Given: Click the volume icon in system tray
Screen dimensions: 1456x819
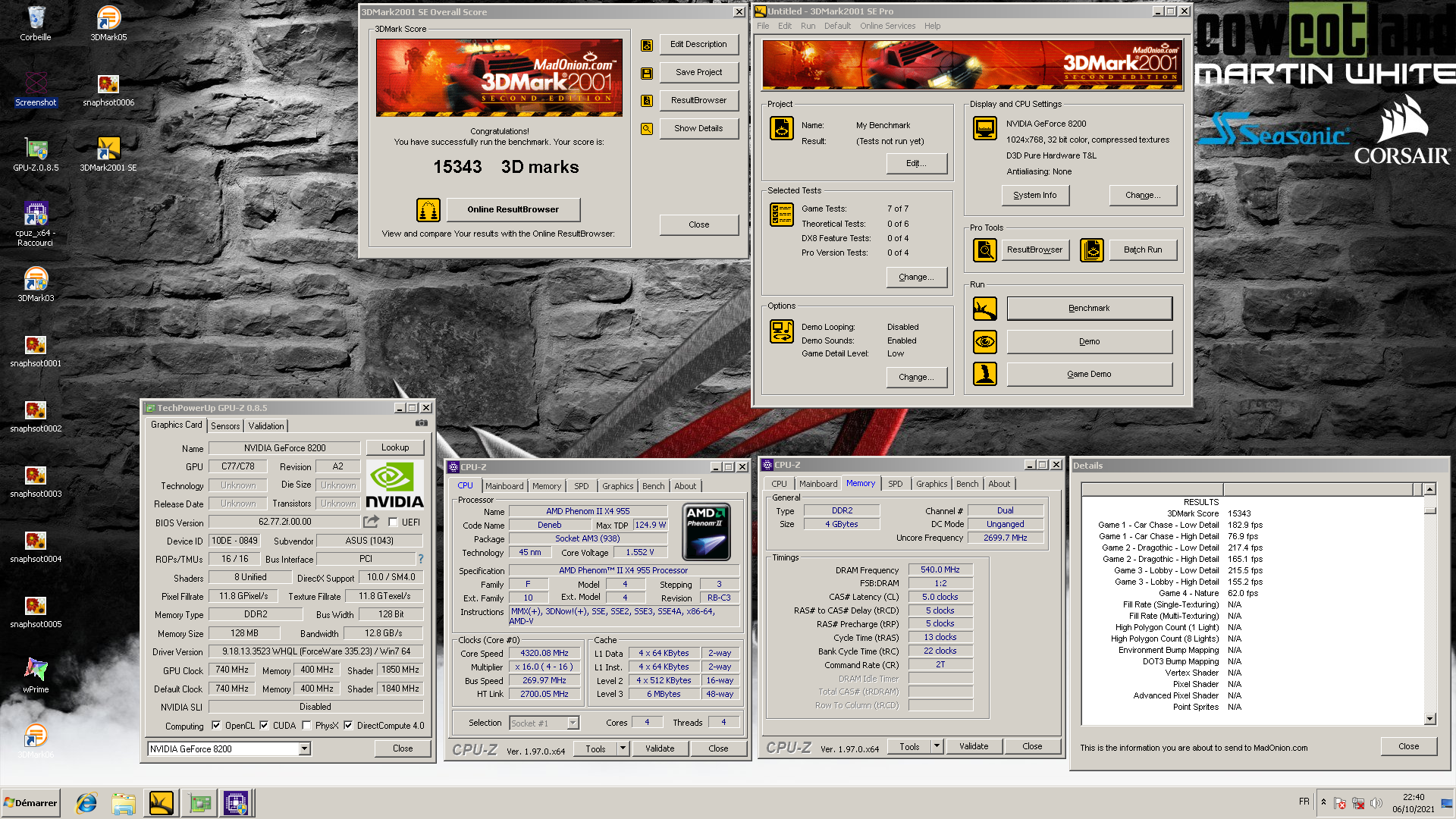Looking at the screenshot, I should (x=1376, y=803).
